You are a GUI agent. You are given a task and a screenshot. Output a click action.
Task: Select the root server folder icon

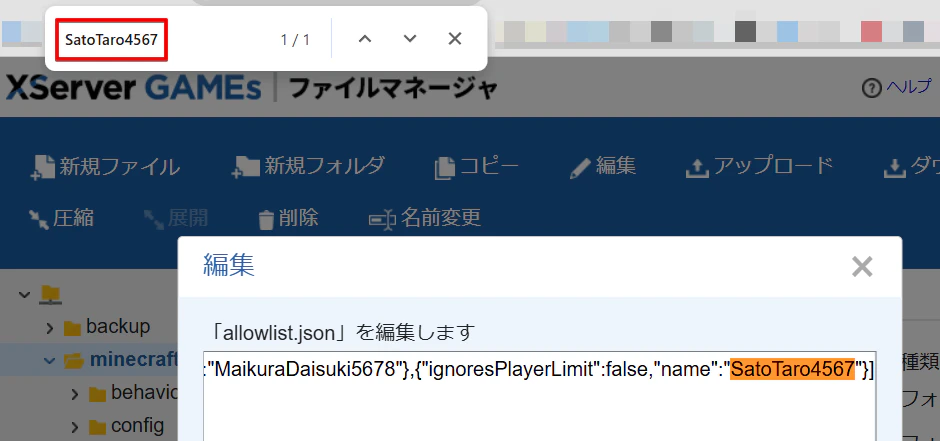coord(50,294)
